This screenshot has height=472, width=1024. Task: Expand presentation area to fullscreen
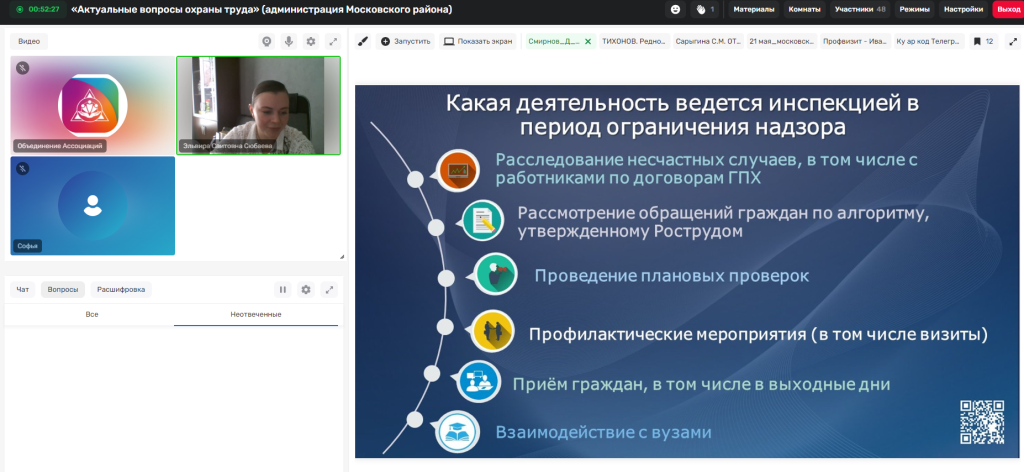coord(1014,41)
